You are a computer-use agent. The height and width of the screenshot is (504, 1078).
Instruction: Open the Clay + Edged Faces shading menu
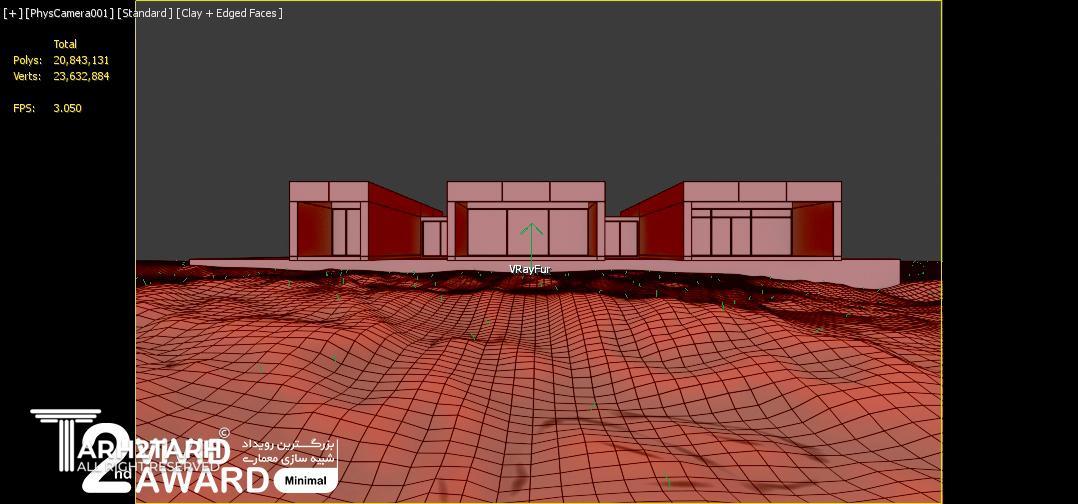[x=229, y=13]
